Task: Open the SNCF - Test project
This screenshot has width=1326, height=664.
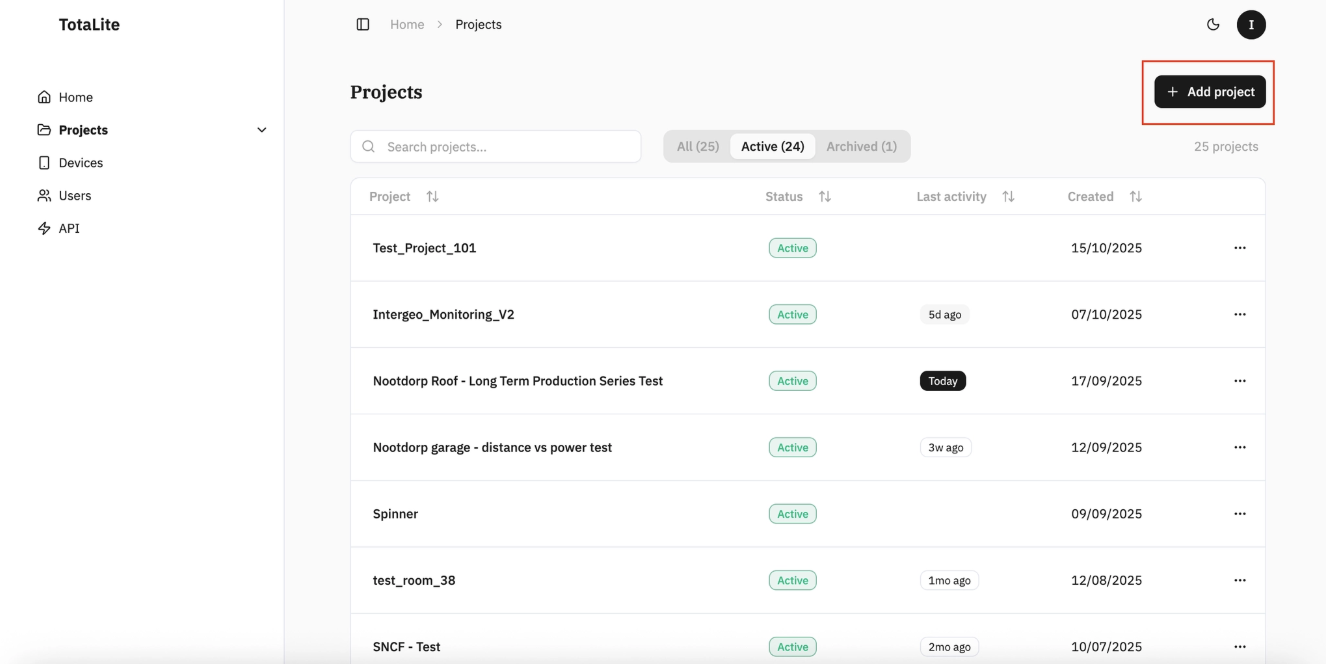Action: [x=406, y=647]
